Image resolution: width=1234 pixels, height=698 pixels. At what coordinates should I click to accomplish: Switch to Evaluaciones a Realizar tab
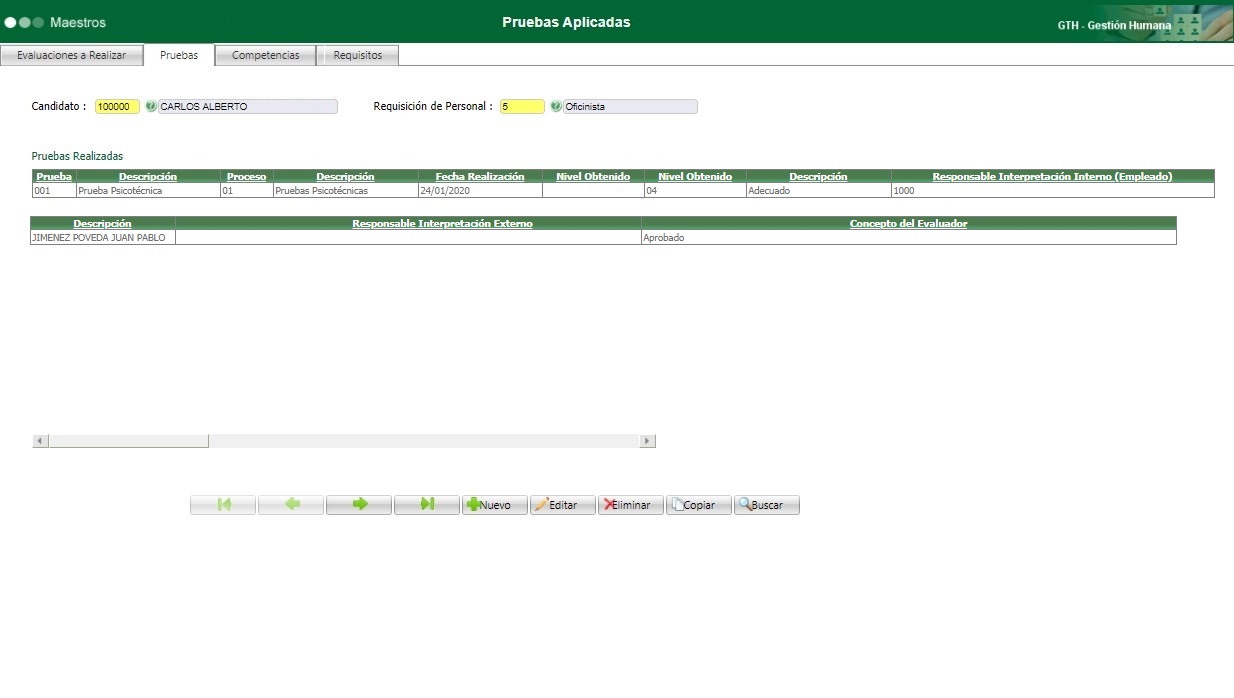[72, 56]
